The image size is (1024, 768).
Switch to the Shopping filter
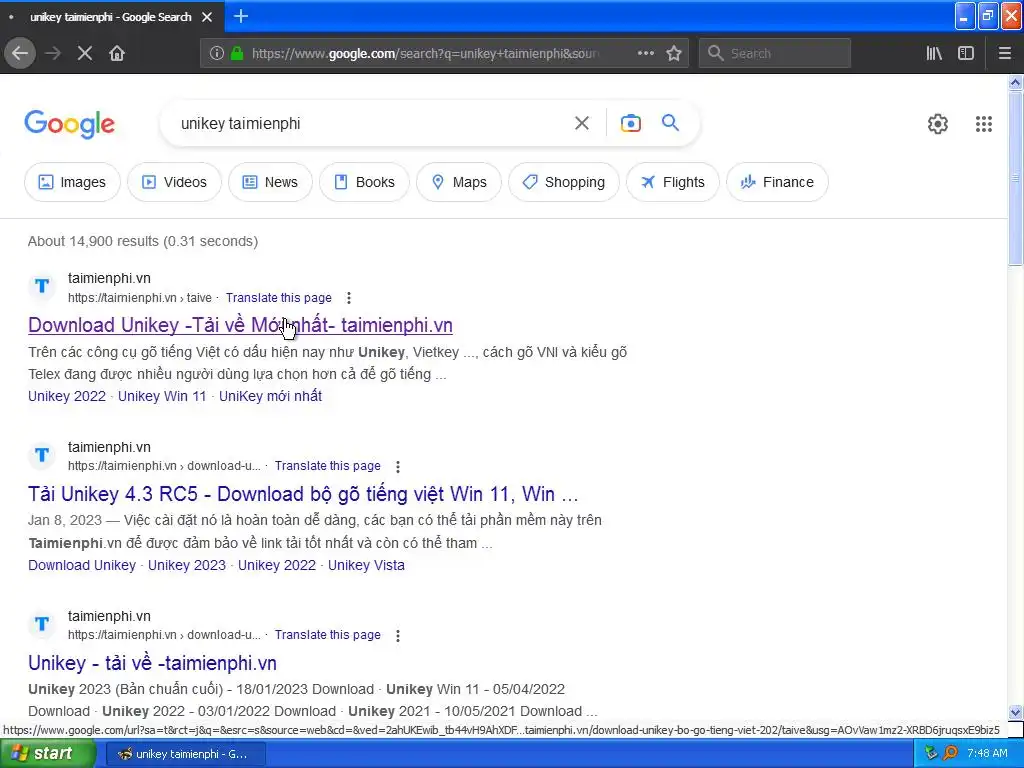[564, 182]
